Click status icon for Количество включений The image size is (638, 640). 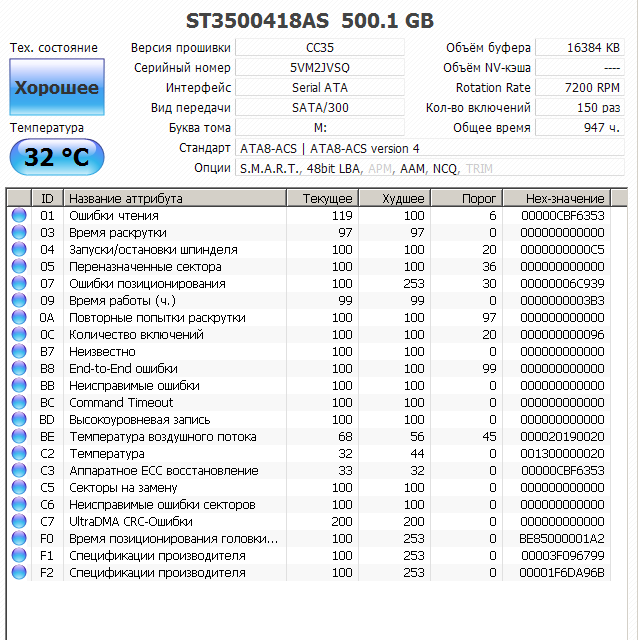[x=19, y=334]
